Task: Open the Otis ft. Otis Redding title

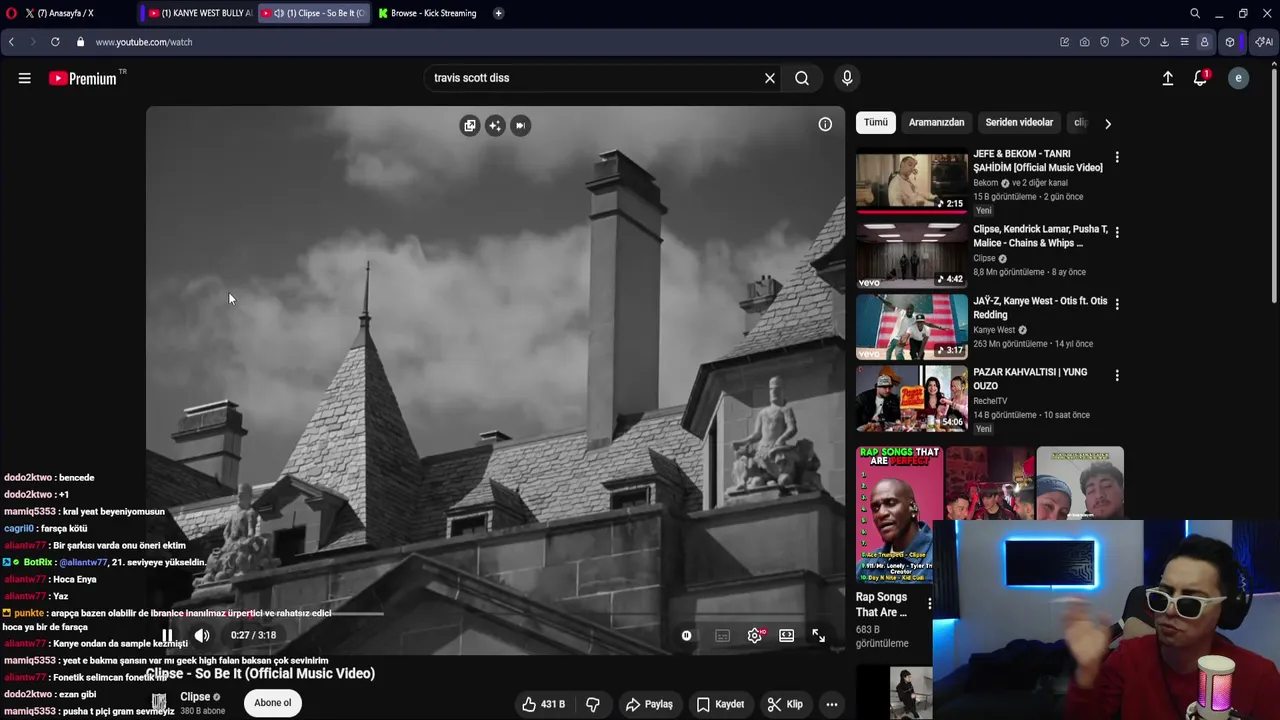Action: (1040, 308)
